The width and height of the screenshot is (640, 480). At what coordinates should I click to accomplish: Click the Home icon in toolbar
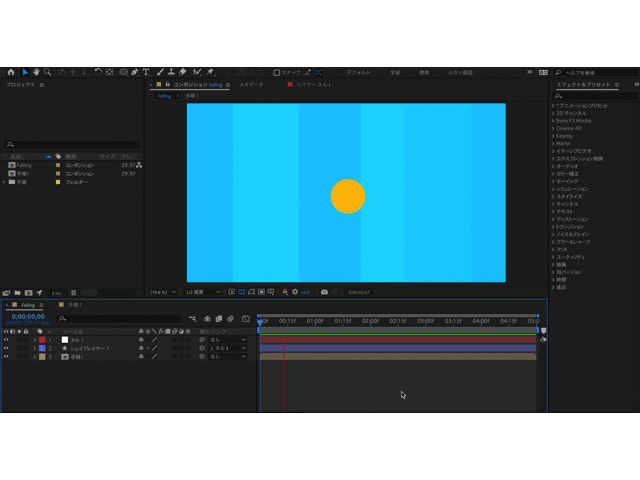[11, 72]
